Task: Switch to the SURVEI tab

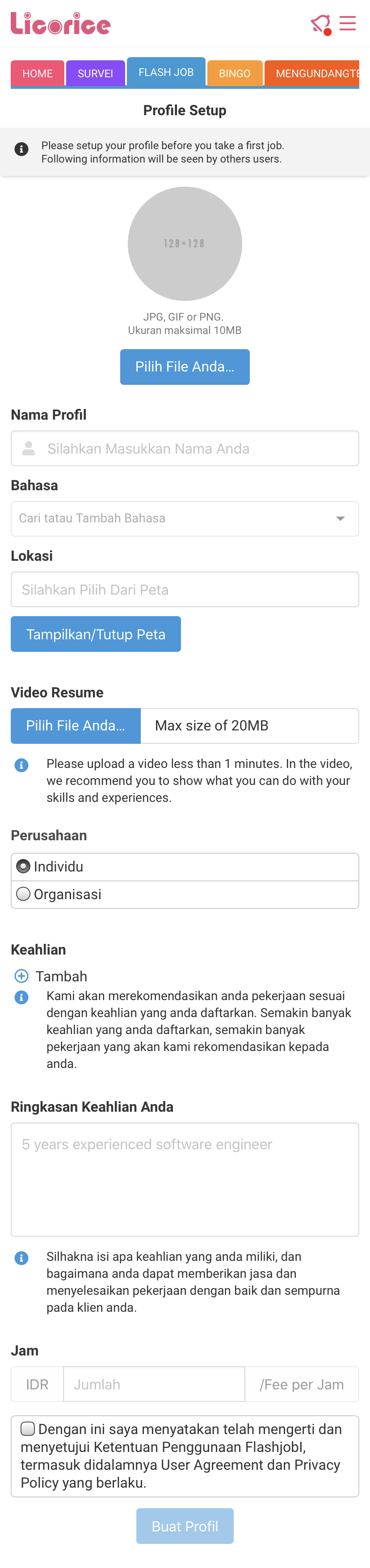Action: 95,73
